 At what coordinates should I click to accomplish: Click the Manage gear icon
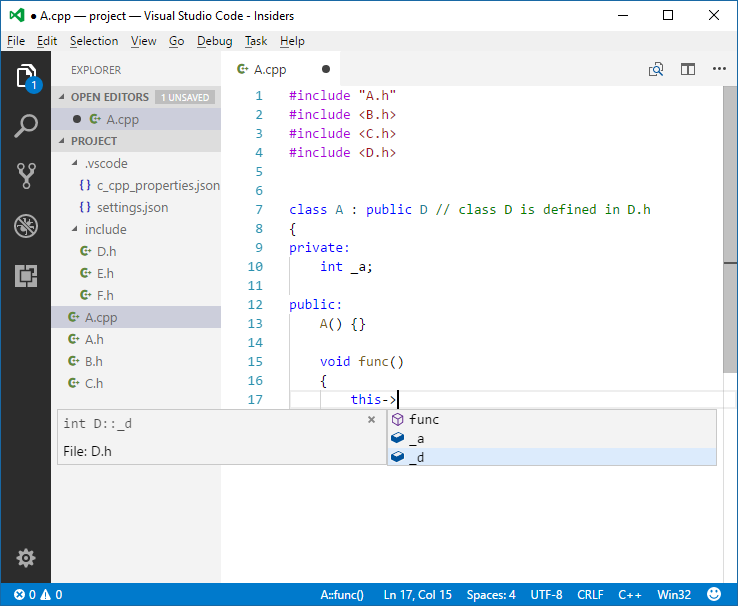point(26,558)
